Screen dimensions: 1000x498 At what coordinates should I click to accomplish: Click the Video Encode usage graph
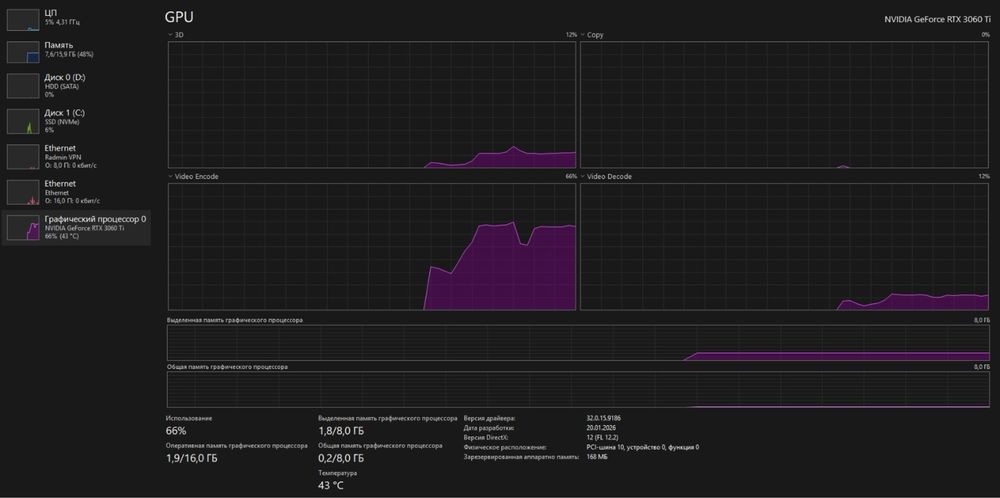(x=372, y=247)
